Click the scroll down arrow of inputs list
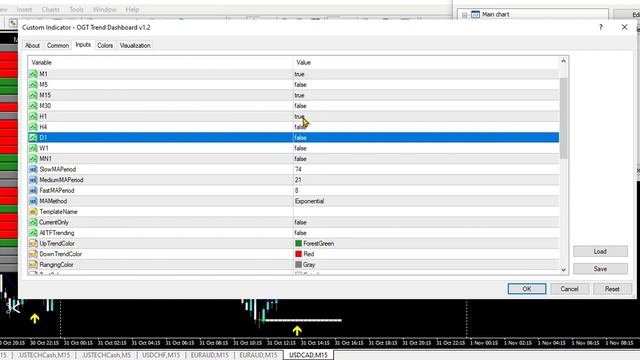The width and height of the screenshot is (640, 360). [563, 270]
